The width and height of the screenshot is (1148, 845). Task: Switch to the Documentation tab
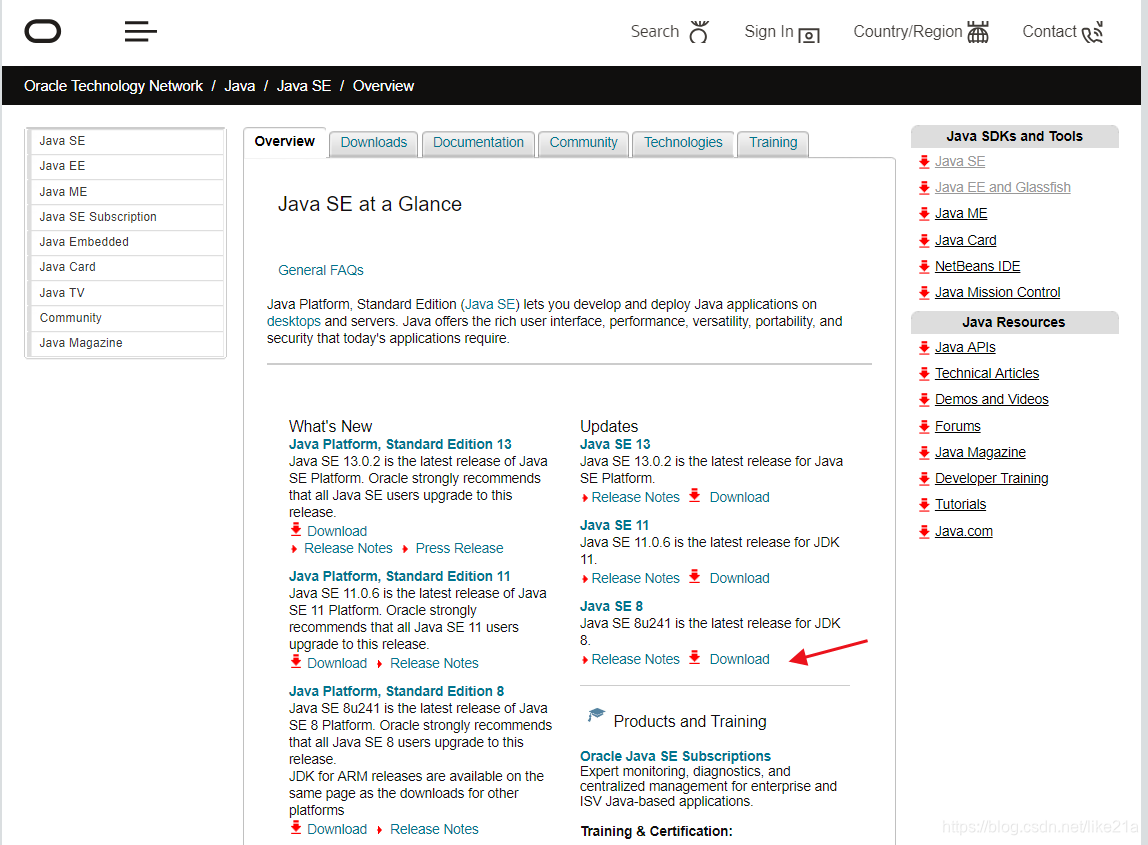(x=478, y=143)
